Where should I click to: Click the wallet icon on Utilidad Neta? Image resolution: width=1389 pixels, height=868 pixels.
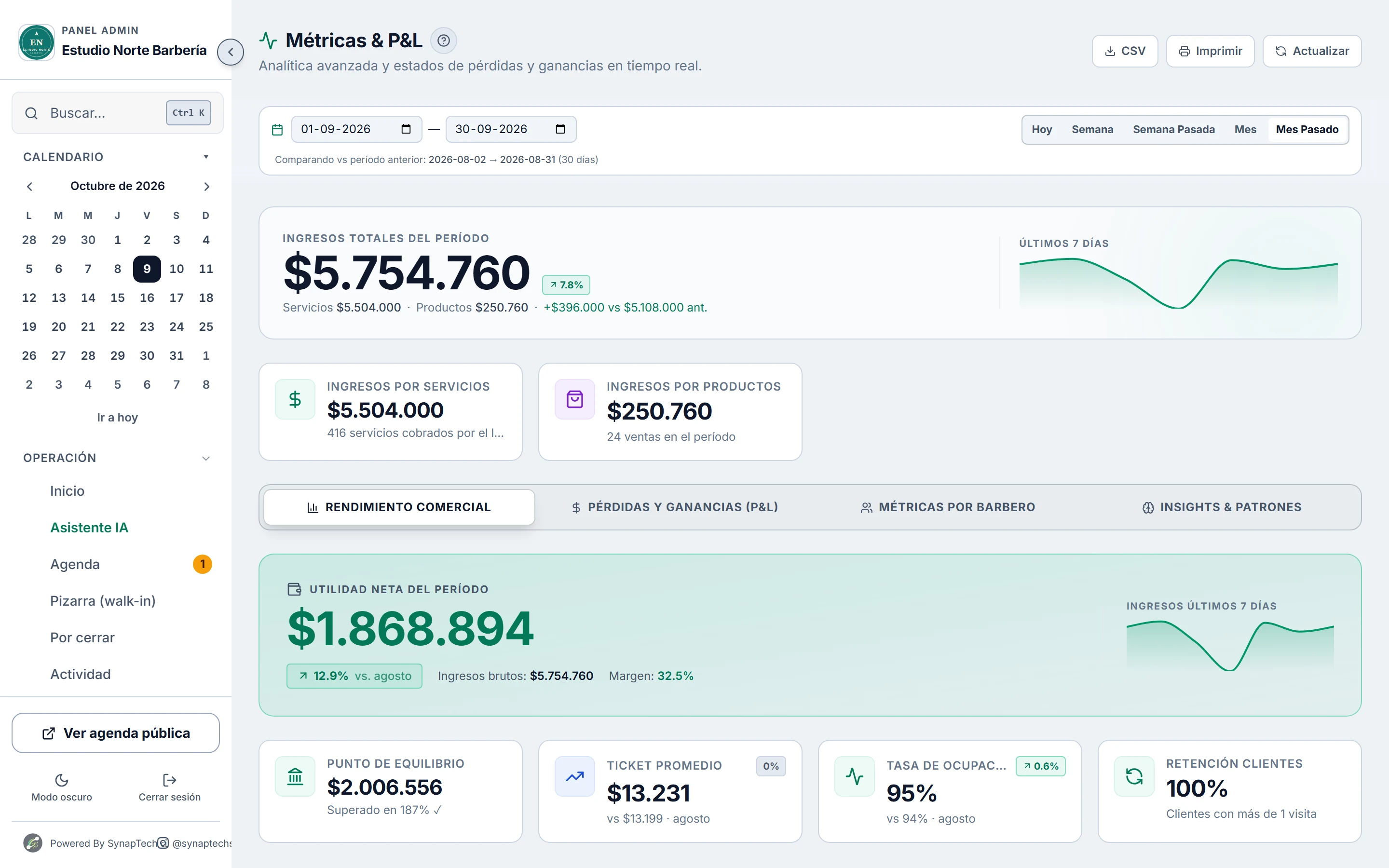295,589
